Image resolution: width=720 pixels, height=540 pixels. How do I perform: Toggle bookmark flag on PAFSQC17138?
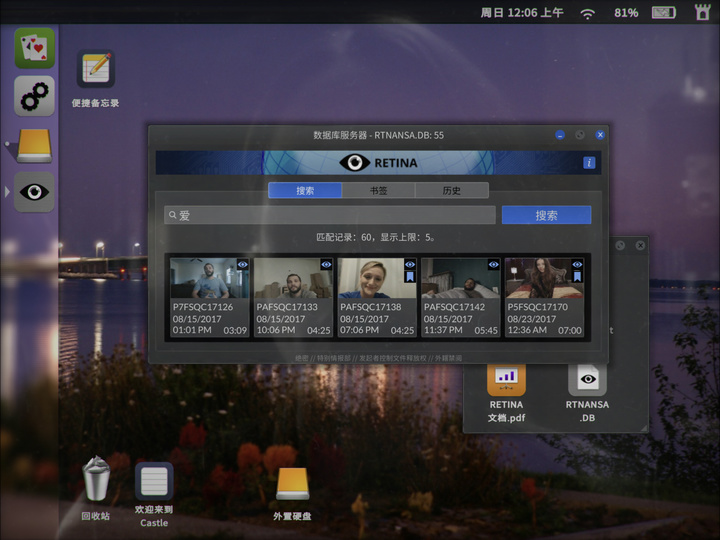pos(410,276)
